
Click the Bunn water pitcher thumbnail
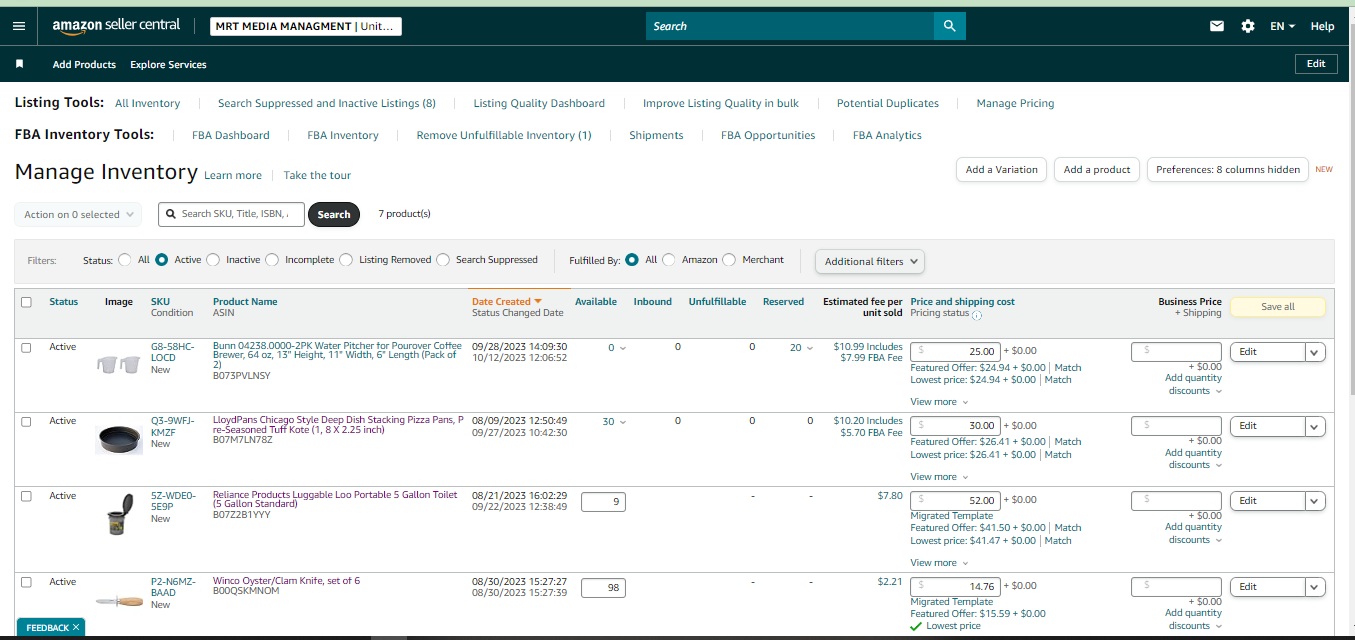(x=118, y=364)
